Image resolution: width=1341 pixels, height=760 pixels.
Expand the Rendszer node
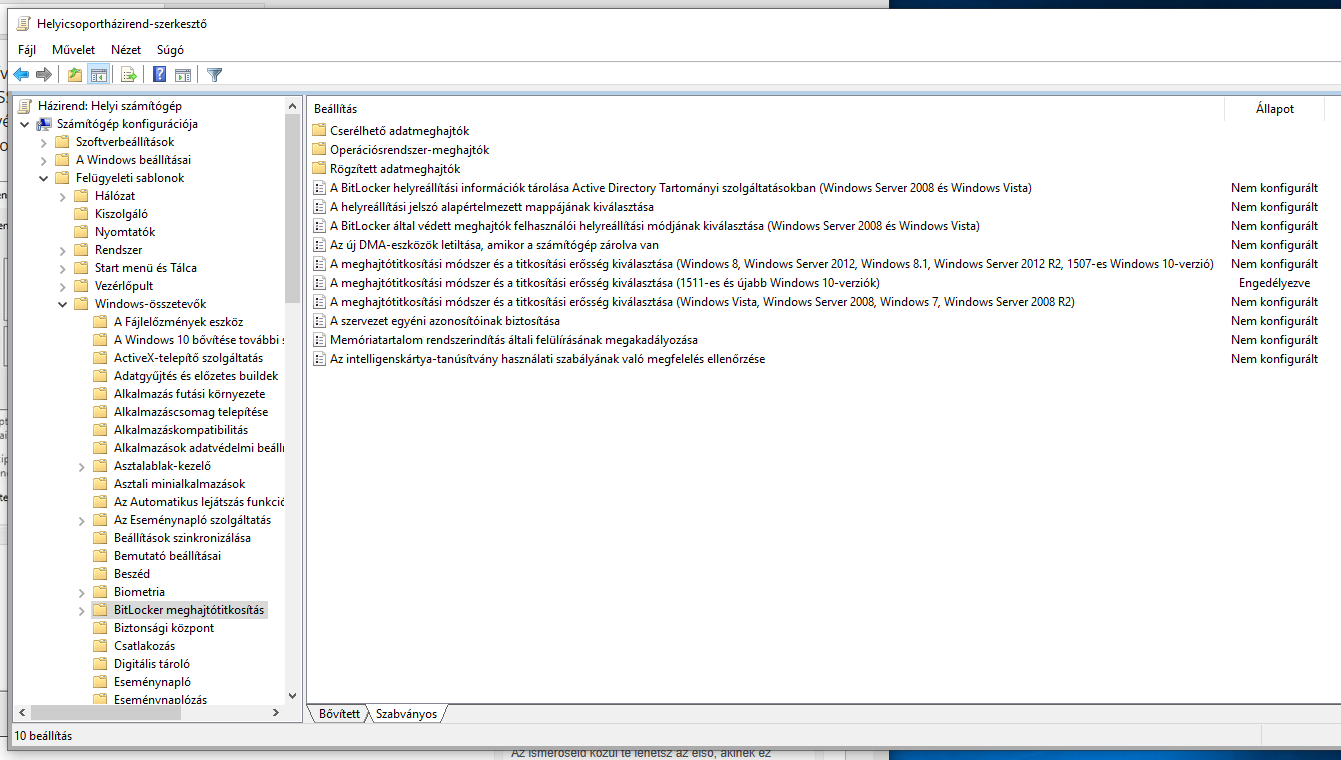point(62,250)
